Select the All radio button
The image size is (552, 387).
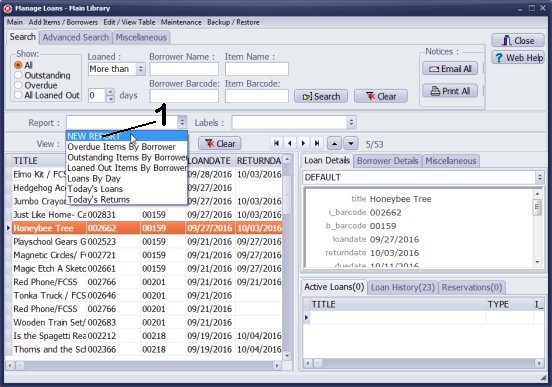pos(18,65)
